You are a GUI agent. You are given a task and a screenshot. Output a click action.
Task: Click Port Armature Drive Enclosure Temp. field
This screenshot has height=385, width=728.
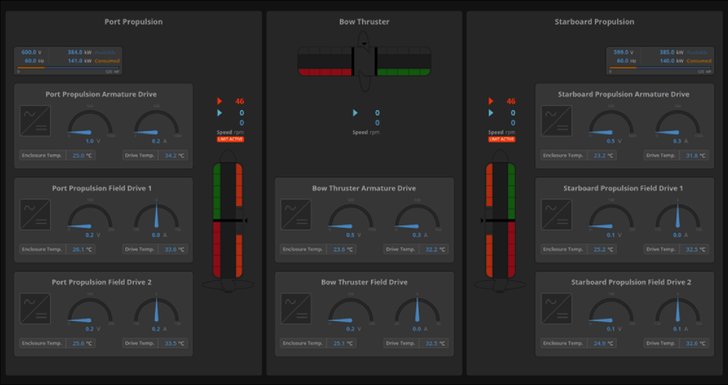(58, 156)
